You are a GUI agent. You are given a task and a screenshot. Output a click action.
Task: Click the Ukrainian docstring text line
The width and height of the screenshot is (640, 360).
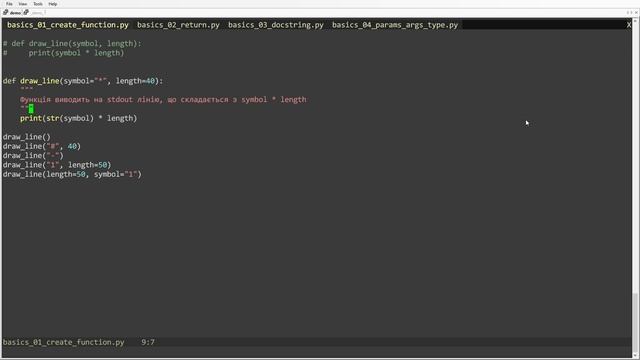pyautogui.click(x=163, y=100)
